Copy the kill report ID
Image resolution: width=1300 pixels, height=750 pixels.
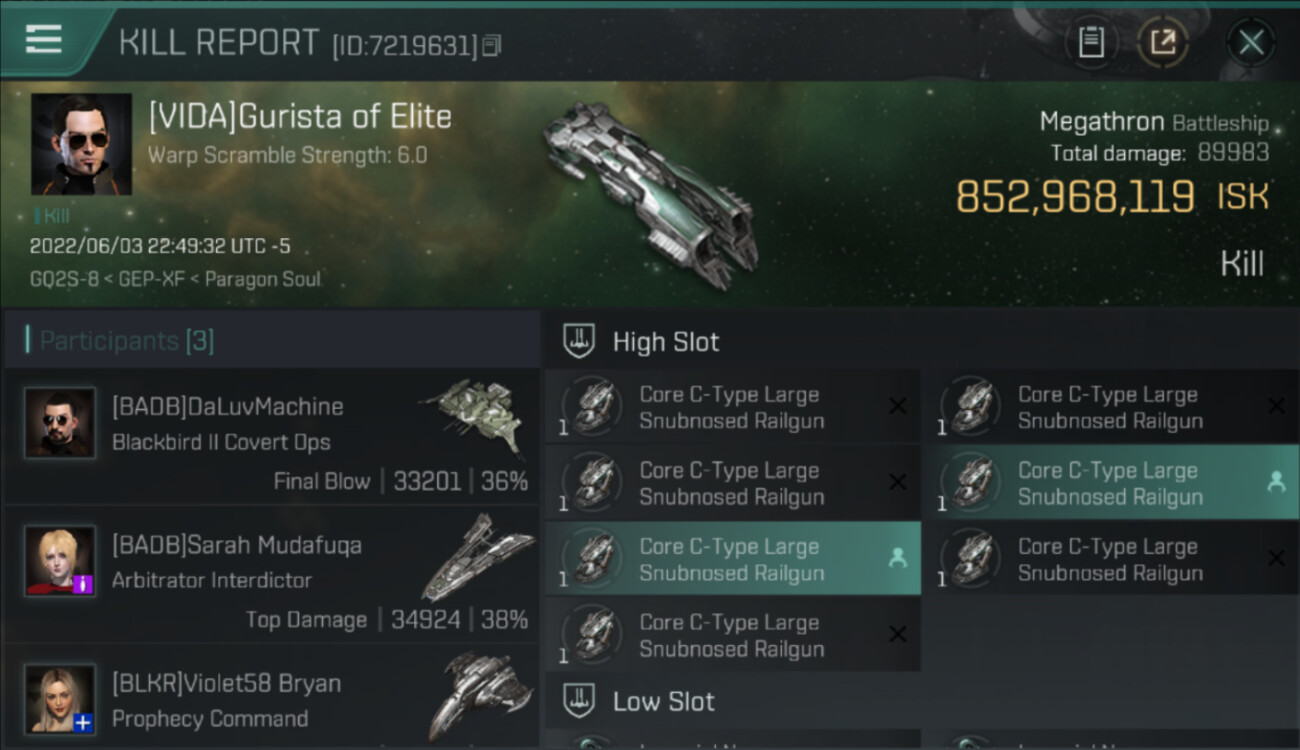(491, 46)
